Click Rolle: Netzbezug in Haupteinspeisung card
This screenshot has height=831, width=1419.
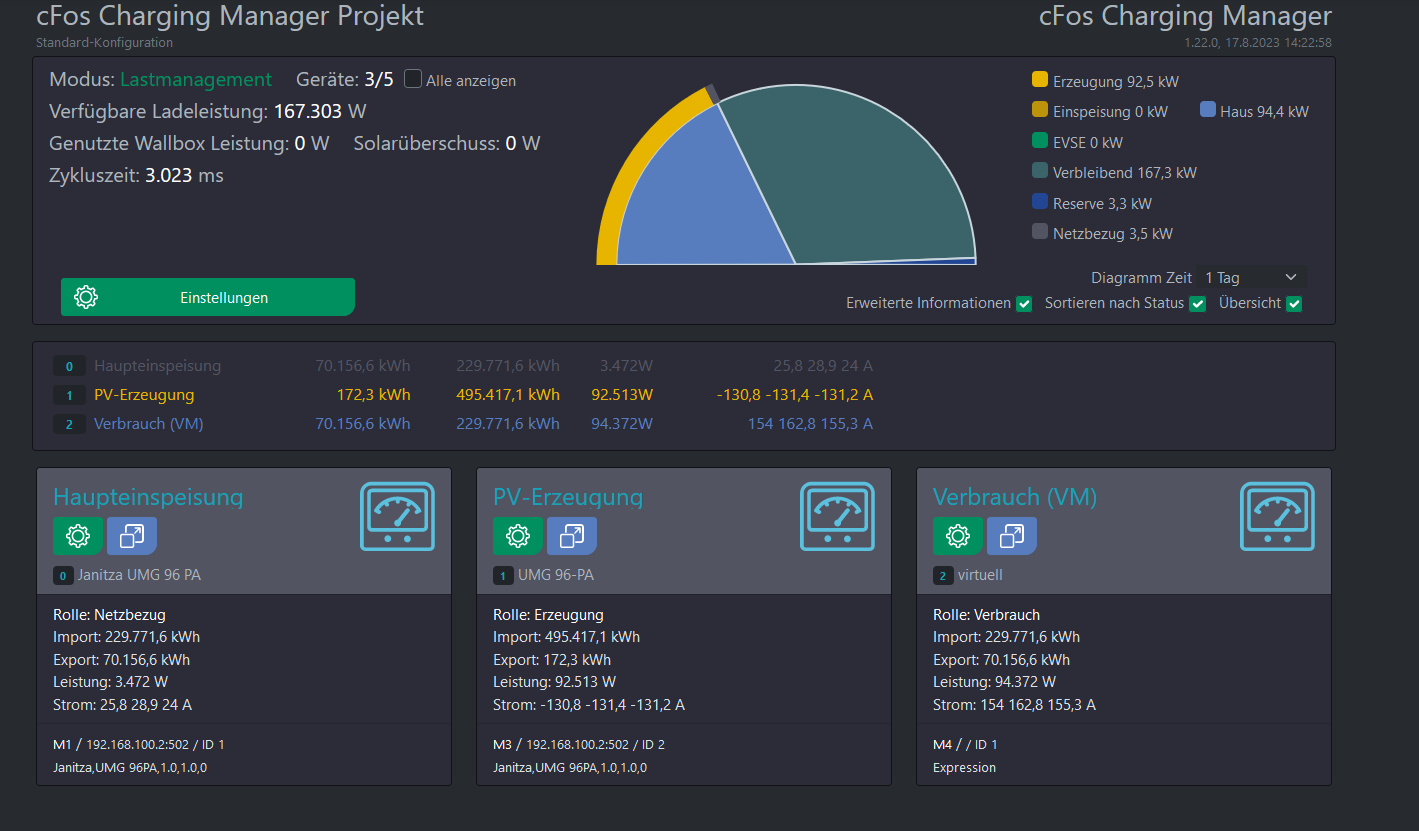[109, 615]
